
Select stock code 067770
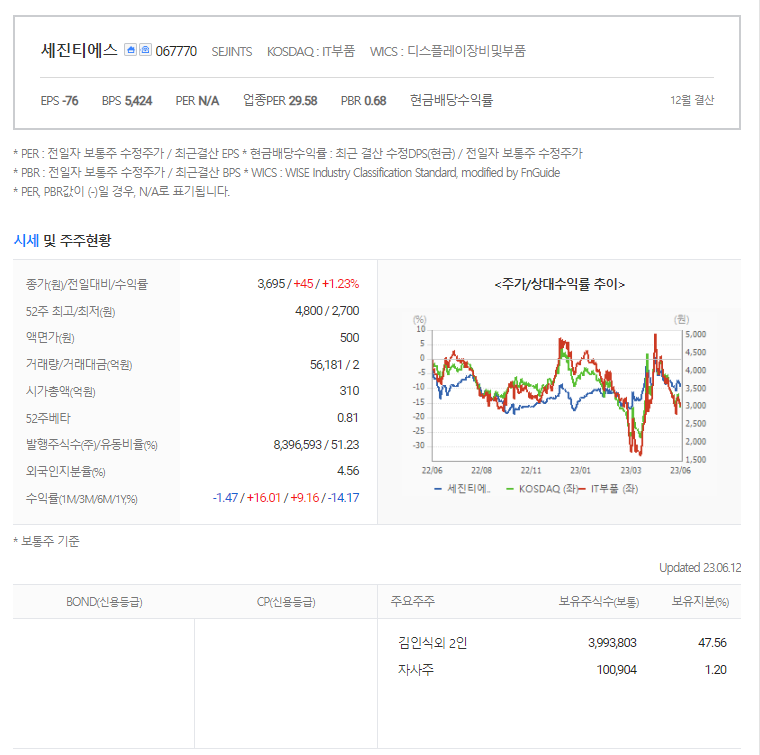(176, 51)
